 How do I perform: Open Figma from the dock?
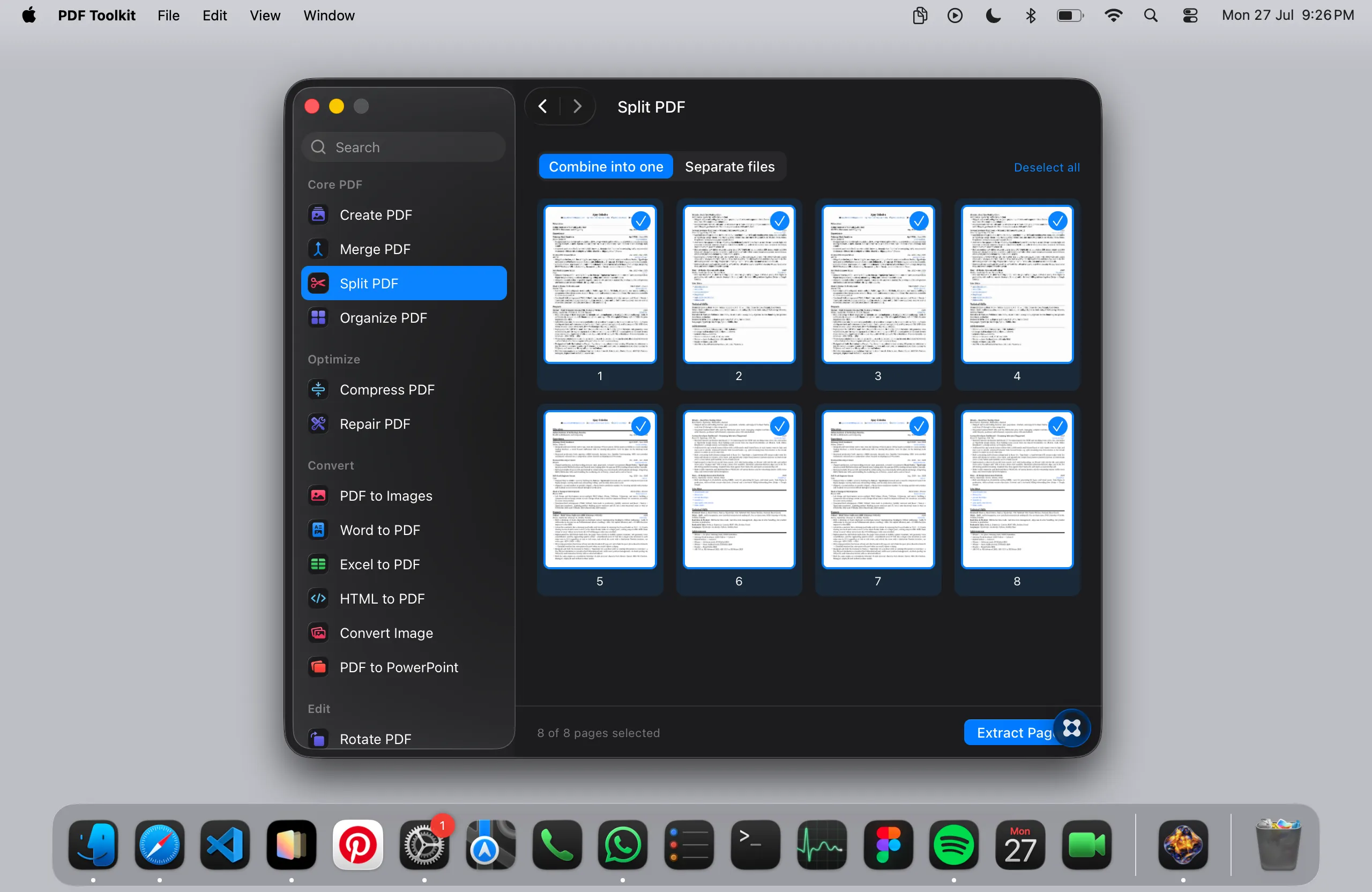click(888, 845)
